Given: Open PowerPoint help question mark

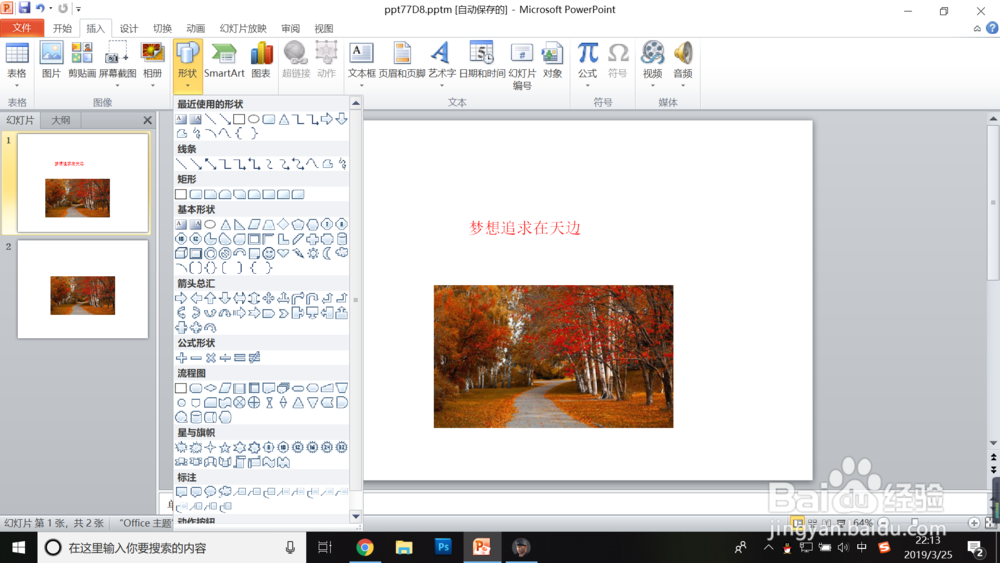Looking at the screenshot, I should 992,28.
